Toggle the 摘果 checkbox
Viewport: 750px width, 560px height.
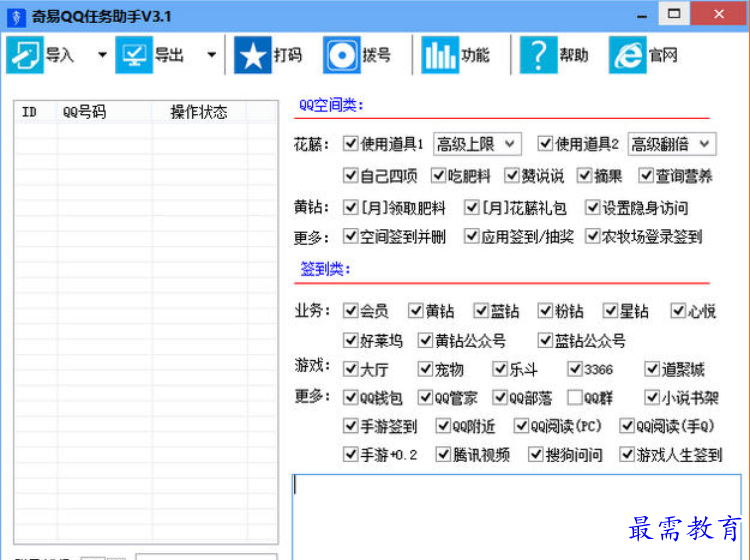click(584, 176)
